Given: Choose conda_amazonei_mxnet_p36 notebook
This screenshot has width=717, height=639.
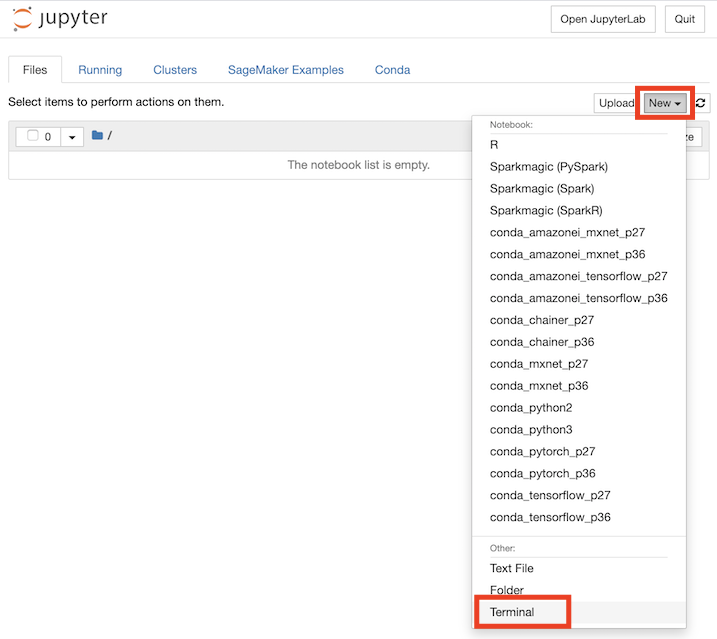Looking at the screenshot, I should 578,254.
